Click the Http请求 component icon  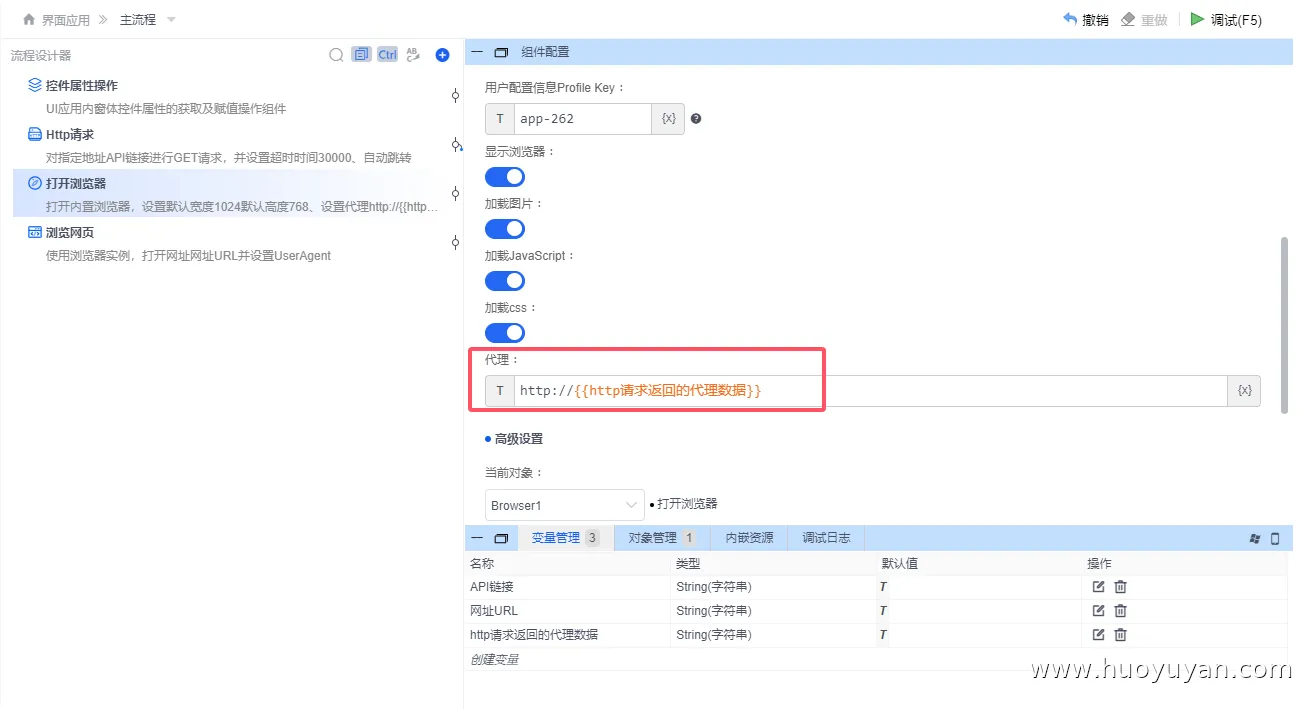(x=35, y=134)
